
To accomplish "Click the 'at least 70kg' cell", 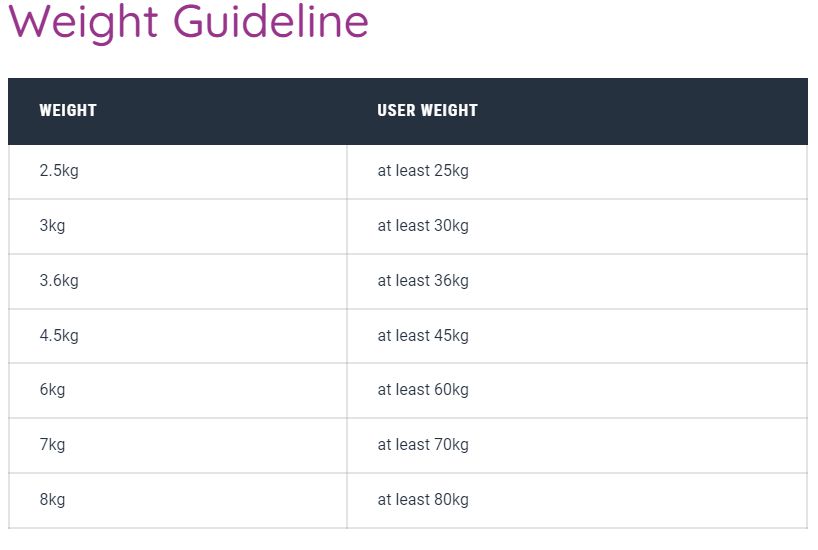I will (423, 445).
